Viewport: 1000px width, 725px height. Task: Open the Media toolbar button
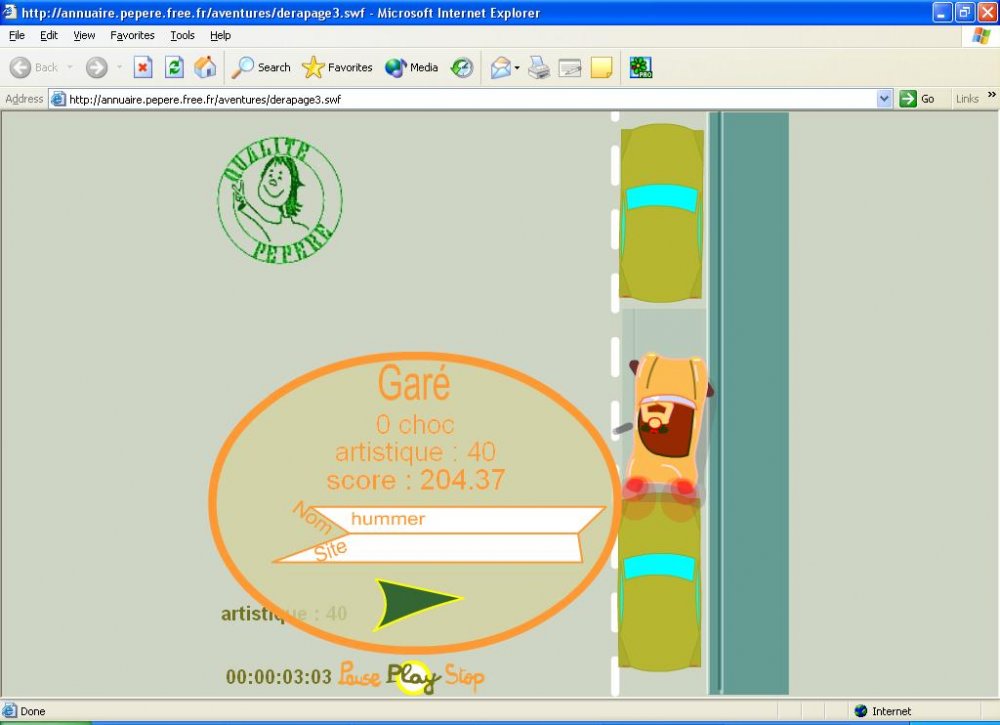[x=411, y=67]
